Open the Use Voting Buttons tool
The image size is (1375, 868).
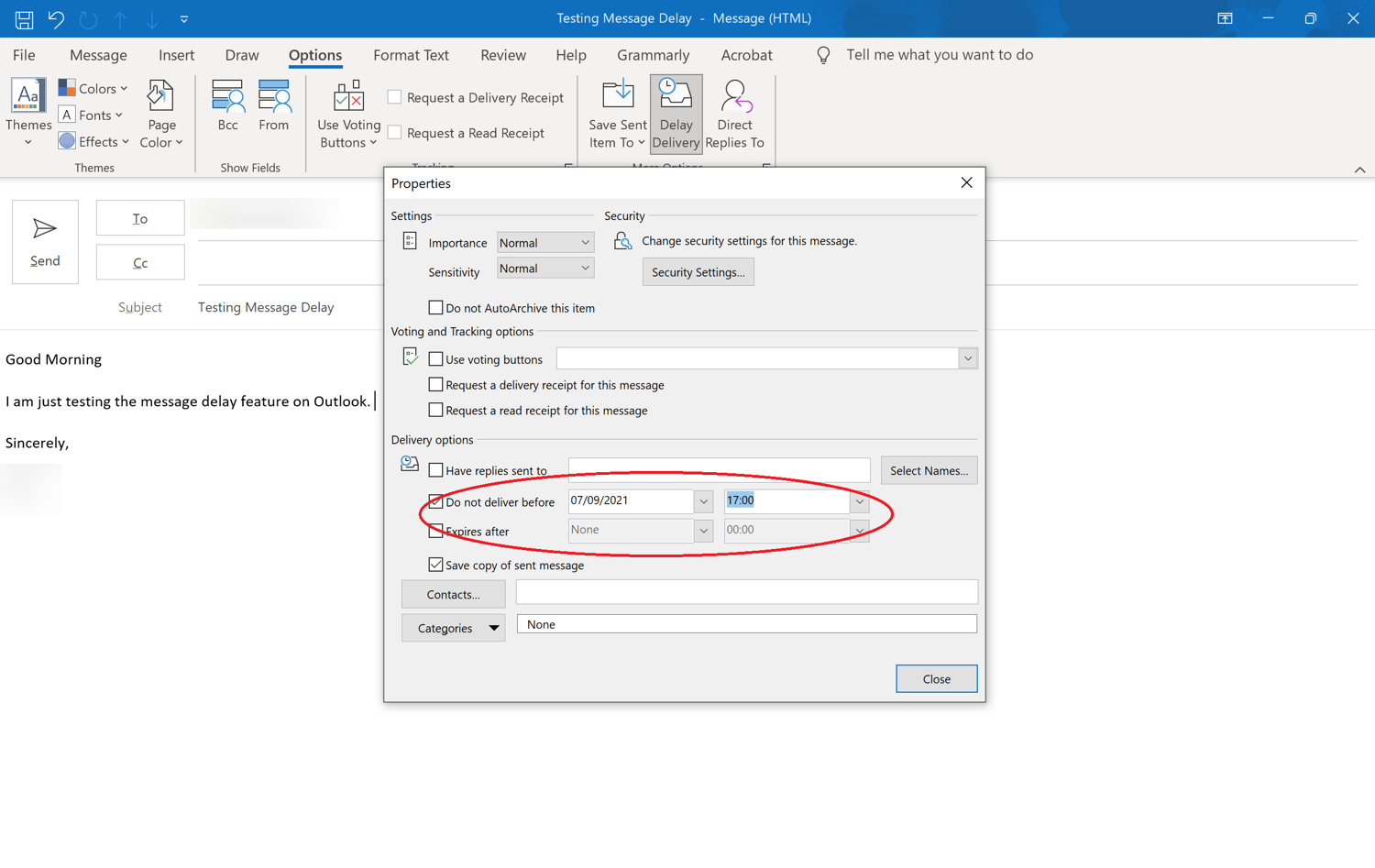coord(348,112)
